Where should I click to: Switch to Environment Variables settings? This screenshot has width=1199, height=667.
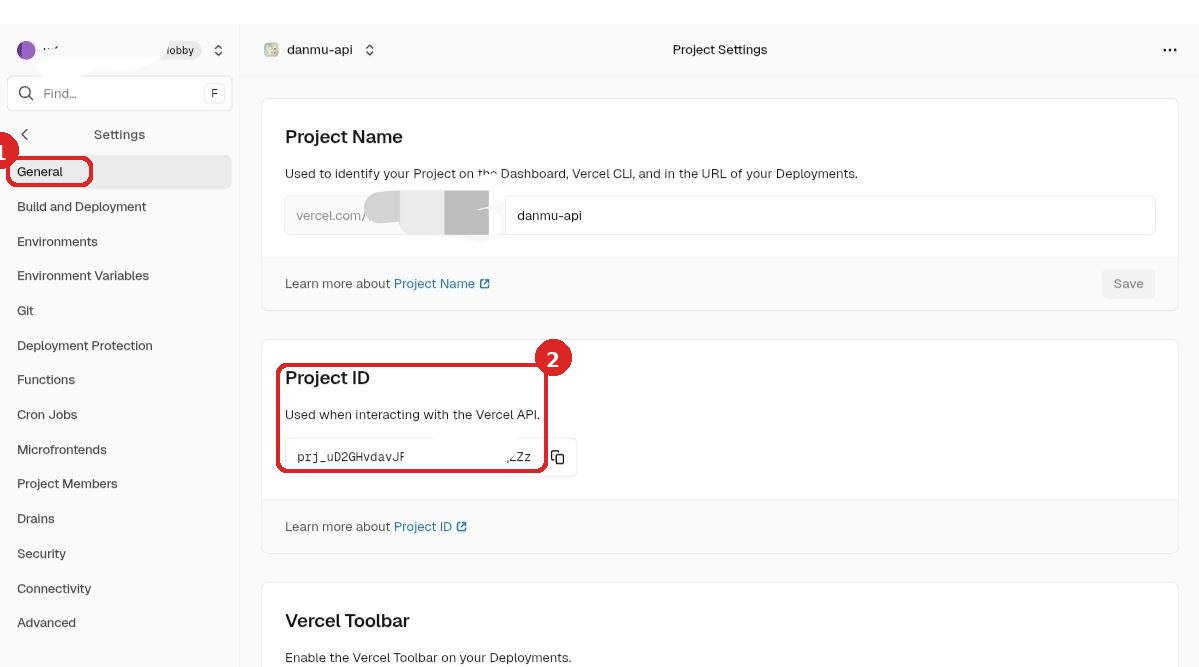[83, 275]
